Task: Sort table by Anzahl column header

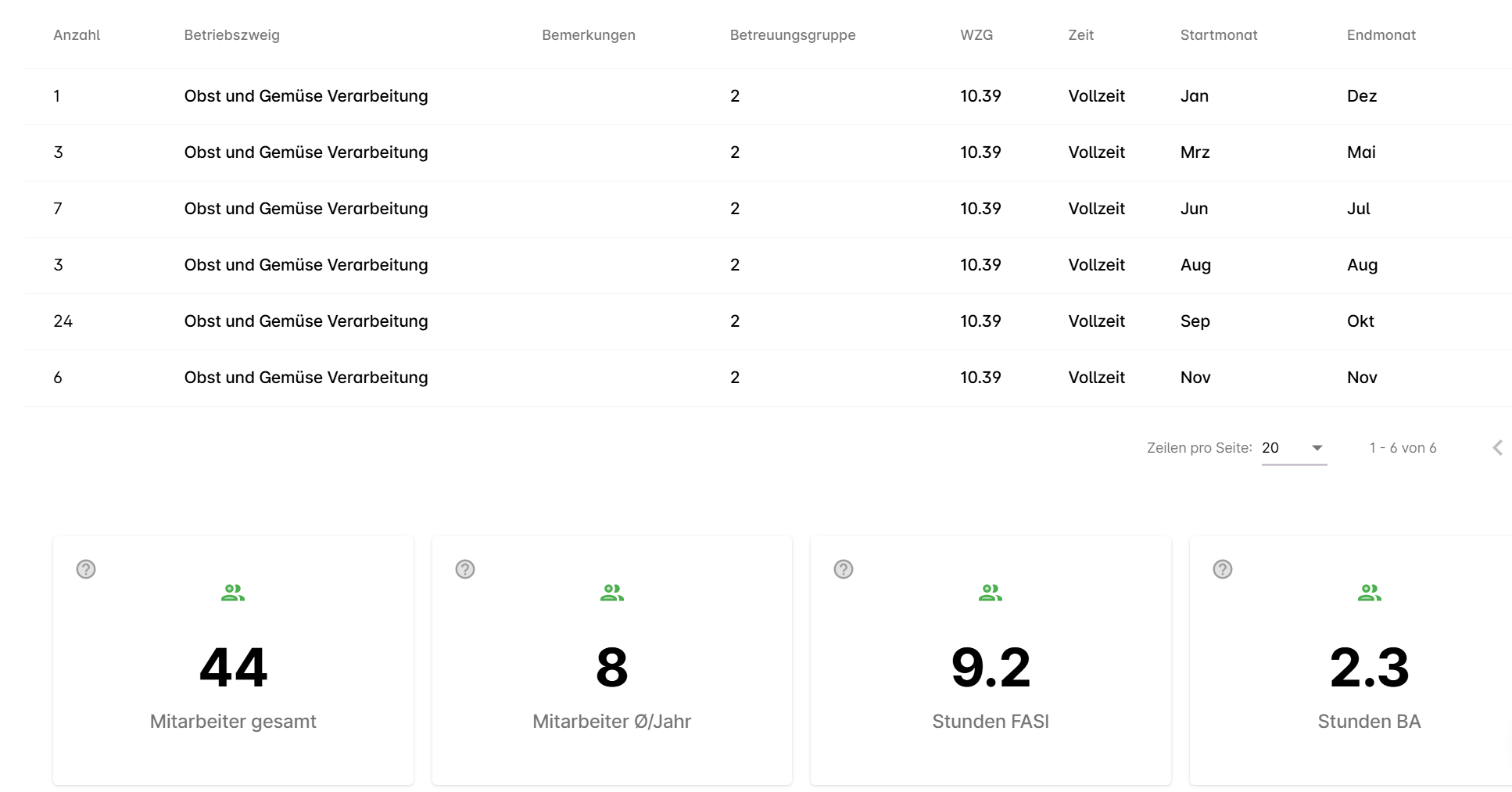Action: tap(77, 35)
